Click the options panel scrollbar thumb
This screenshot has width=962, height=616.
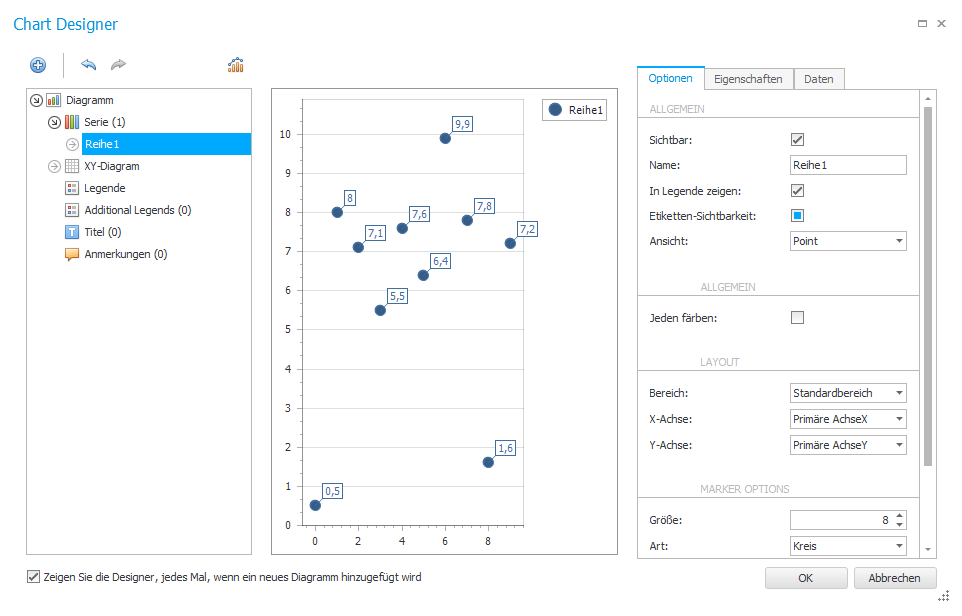pos(928,287)
